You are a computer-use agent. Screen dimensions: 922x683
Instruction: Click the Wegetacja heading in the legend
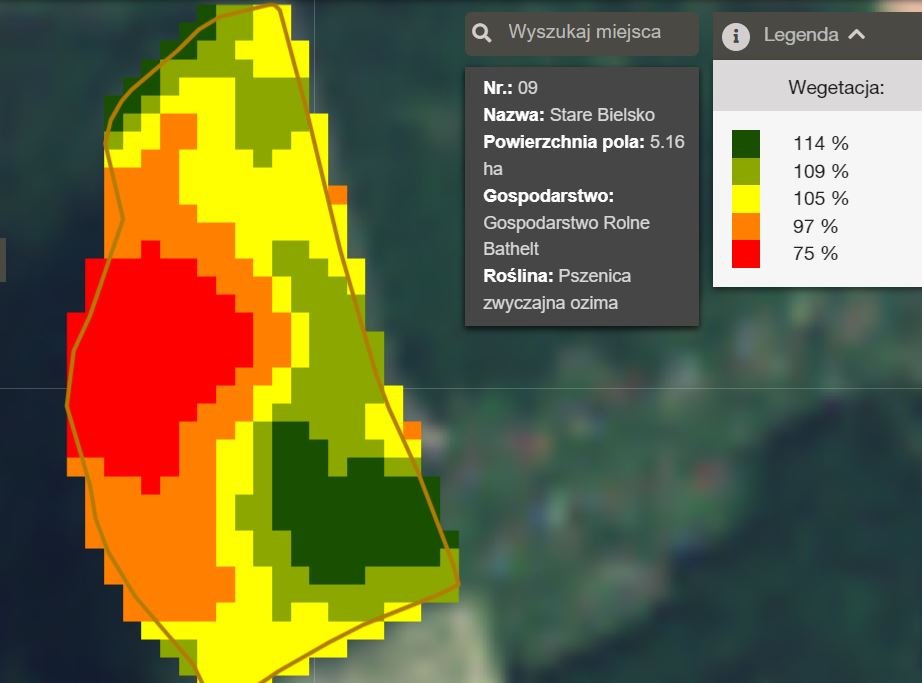tap(835, 88)
